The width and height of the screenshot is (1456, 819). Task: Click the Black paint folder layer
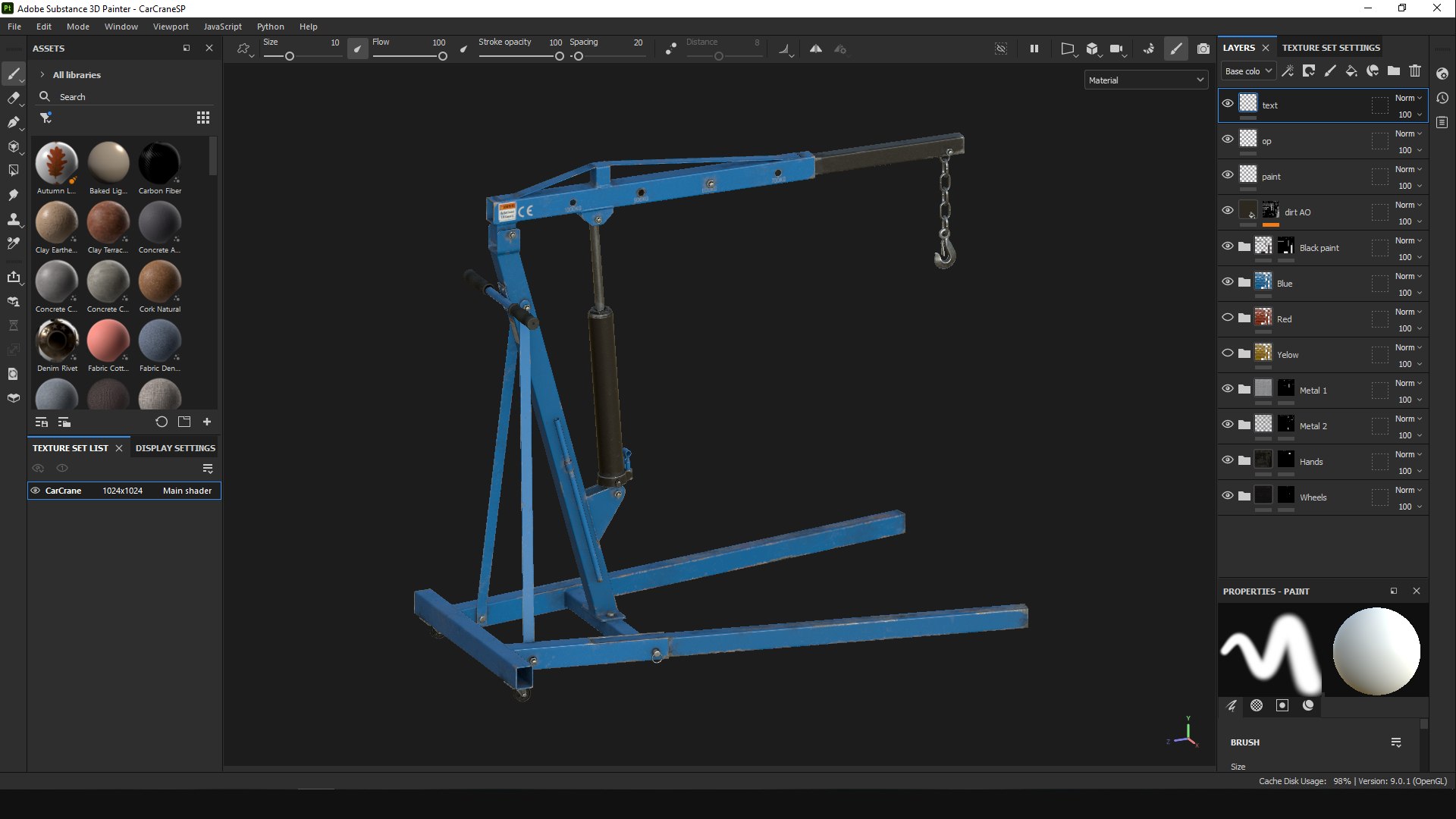coord(1323,248)
